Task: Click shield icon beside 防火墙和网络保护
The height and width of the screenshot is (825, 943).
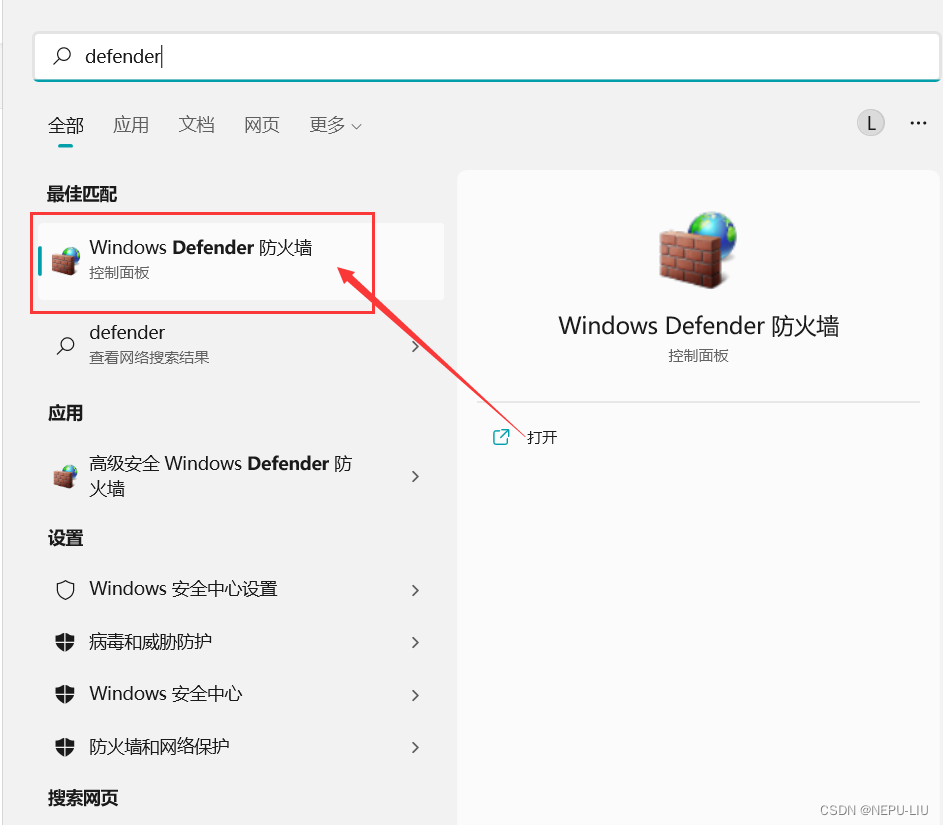Action: point(65,747)
